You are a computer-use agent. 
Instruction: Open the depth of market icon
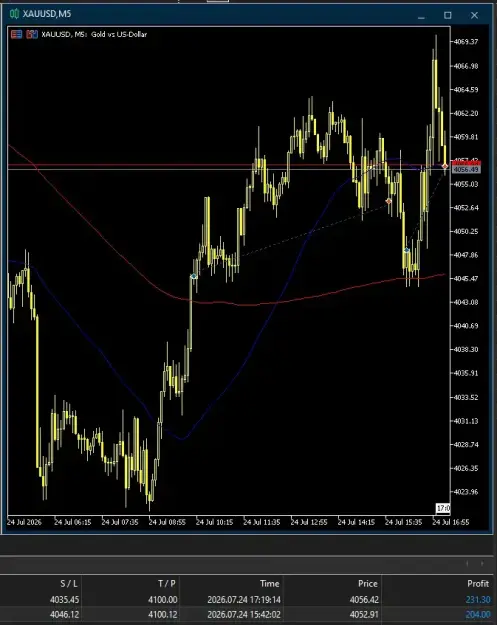(x=32, y=34)
